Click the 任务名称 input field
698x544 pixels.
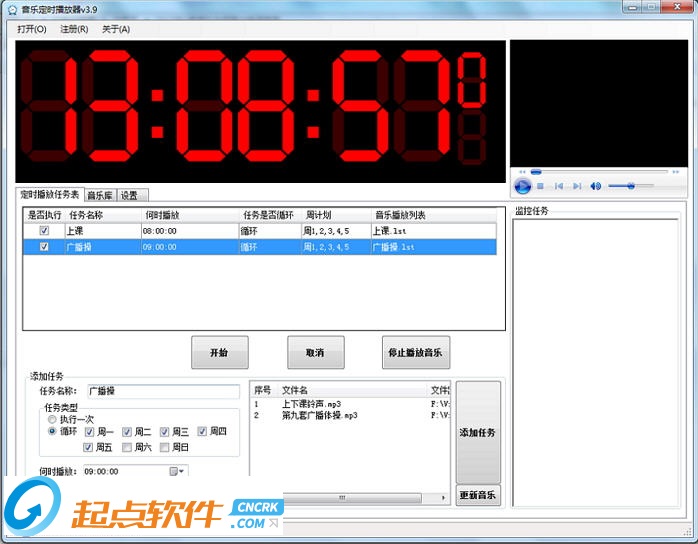tap(163, 391)
